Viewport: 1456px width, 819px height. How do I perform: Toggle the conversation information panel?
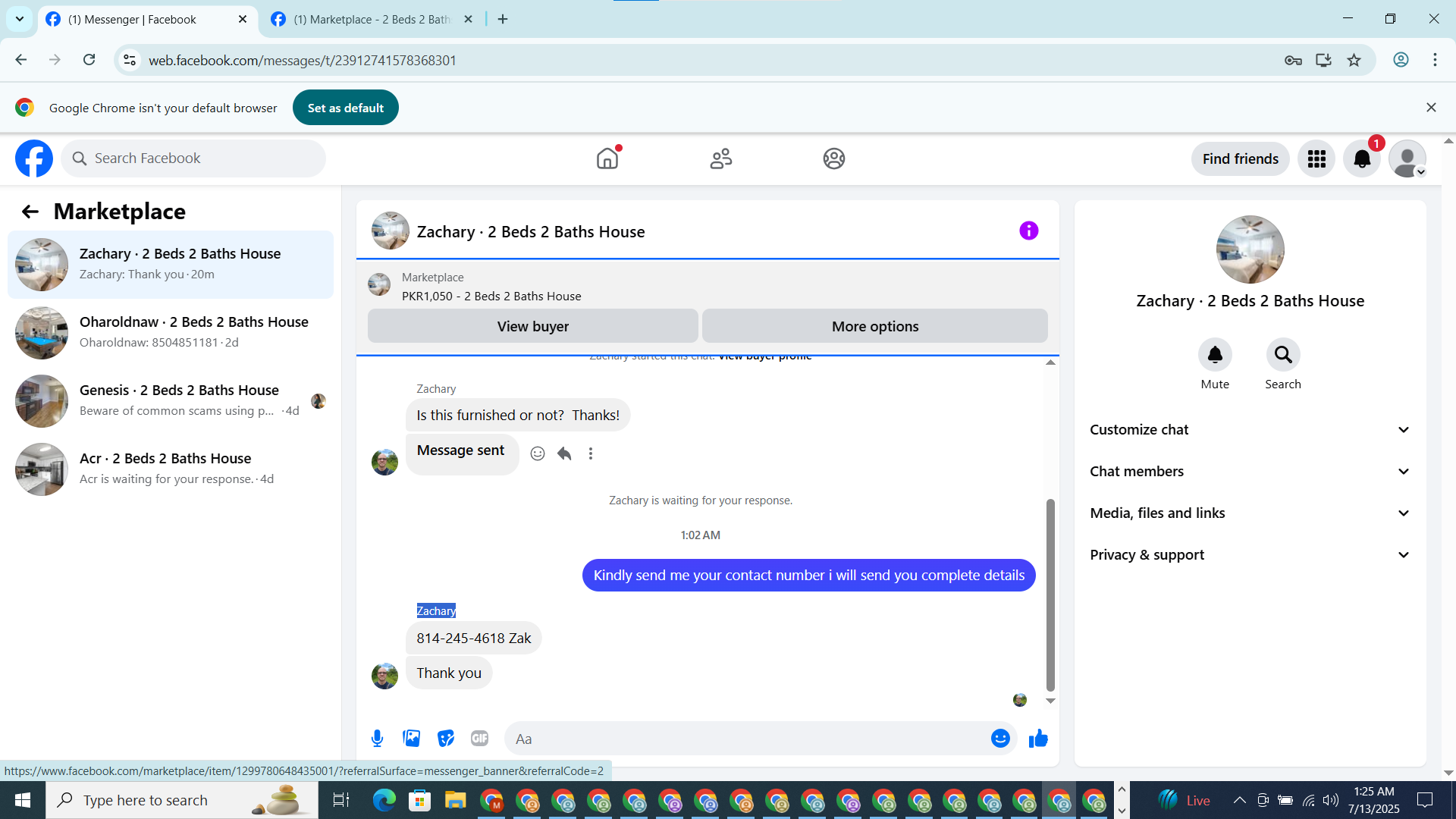pyautogui.click(x=1028, y=231)
